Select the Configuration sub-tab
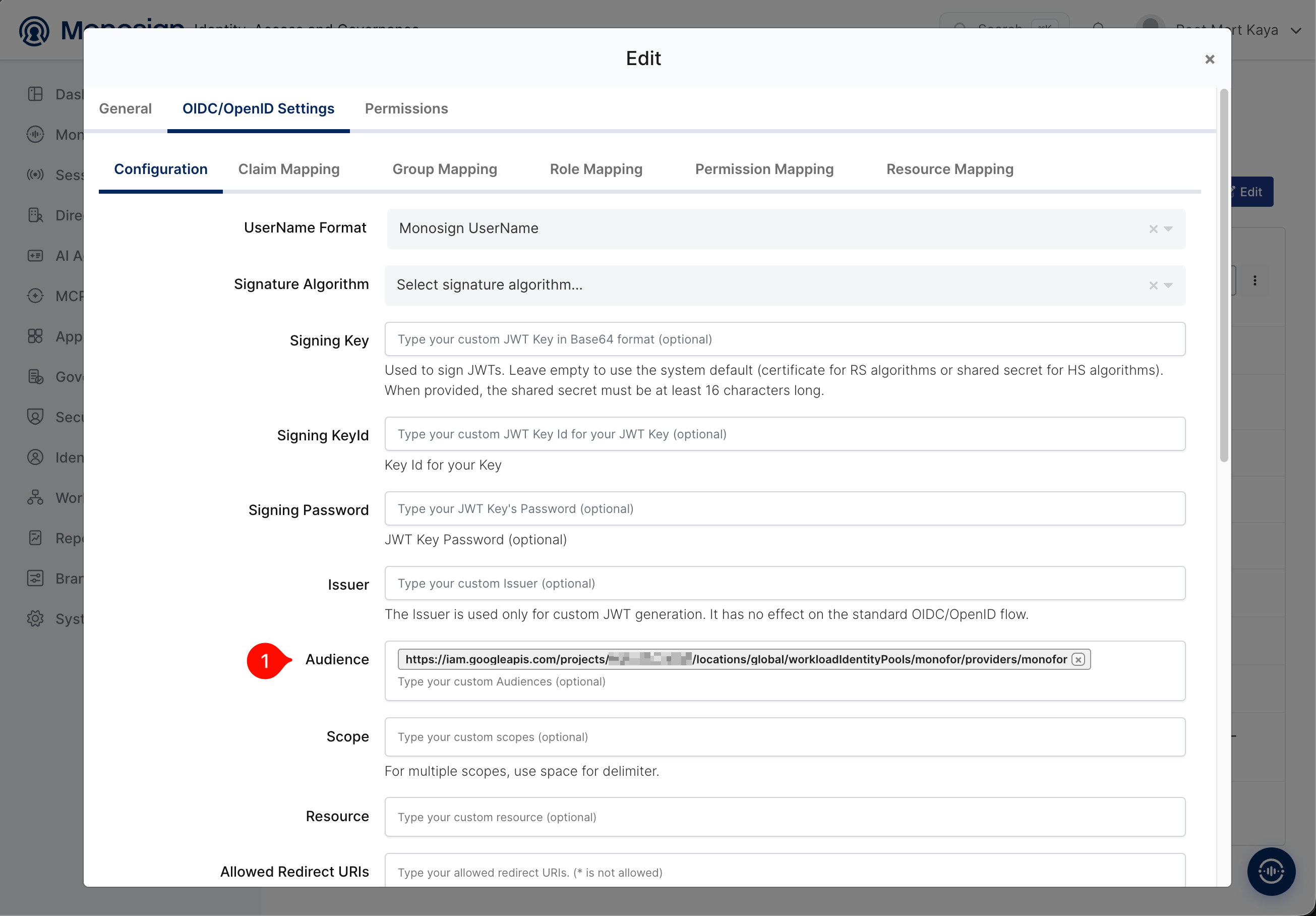Screen dimensions: 1316x916 click(160, 169)
